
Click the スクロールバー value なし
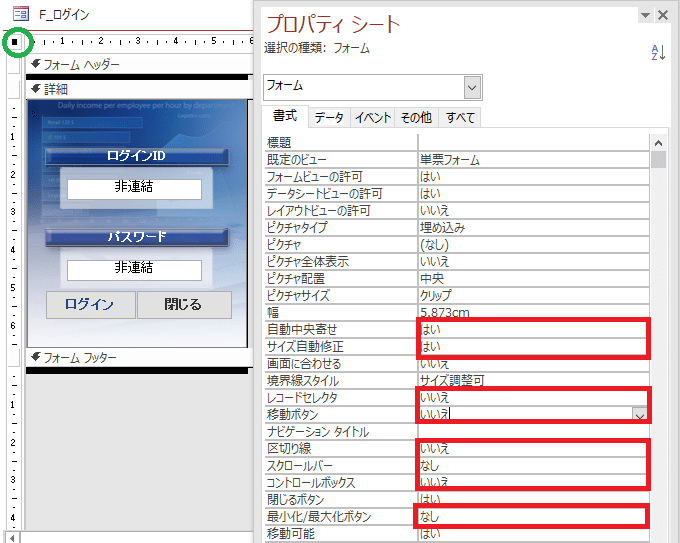tap(533, 465)
